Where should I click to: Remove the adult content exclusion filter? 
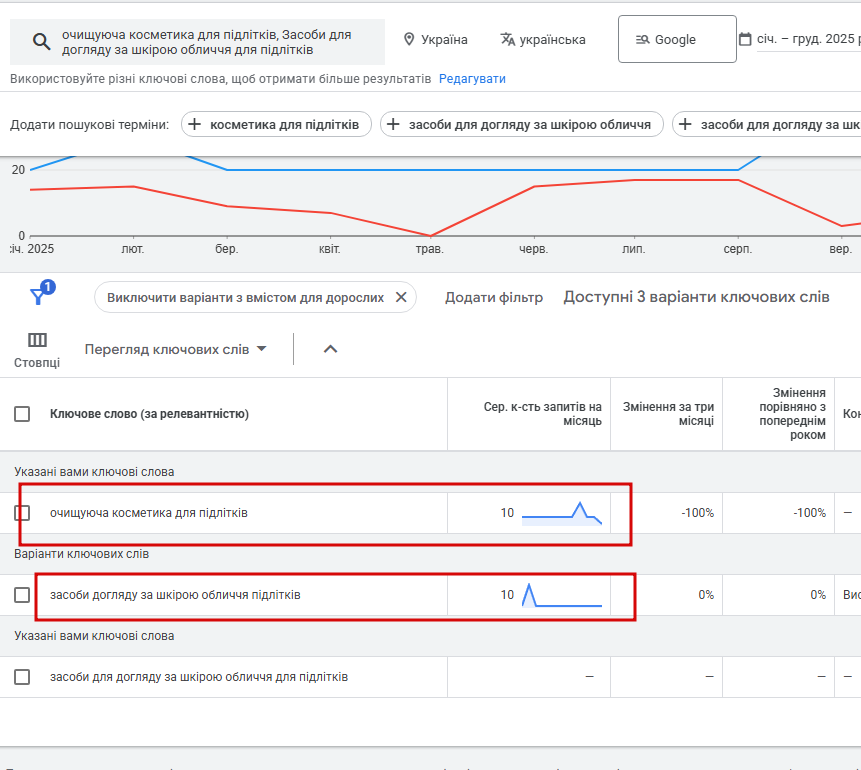pos(401,297)
